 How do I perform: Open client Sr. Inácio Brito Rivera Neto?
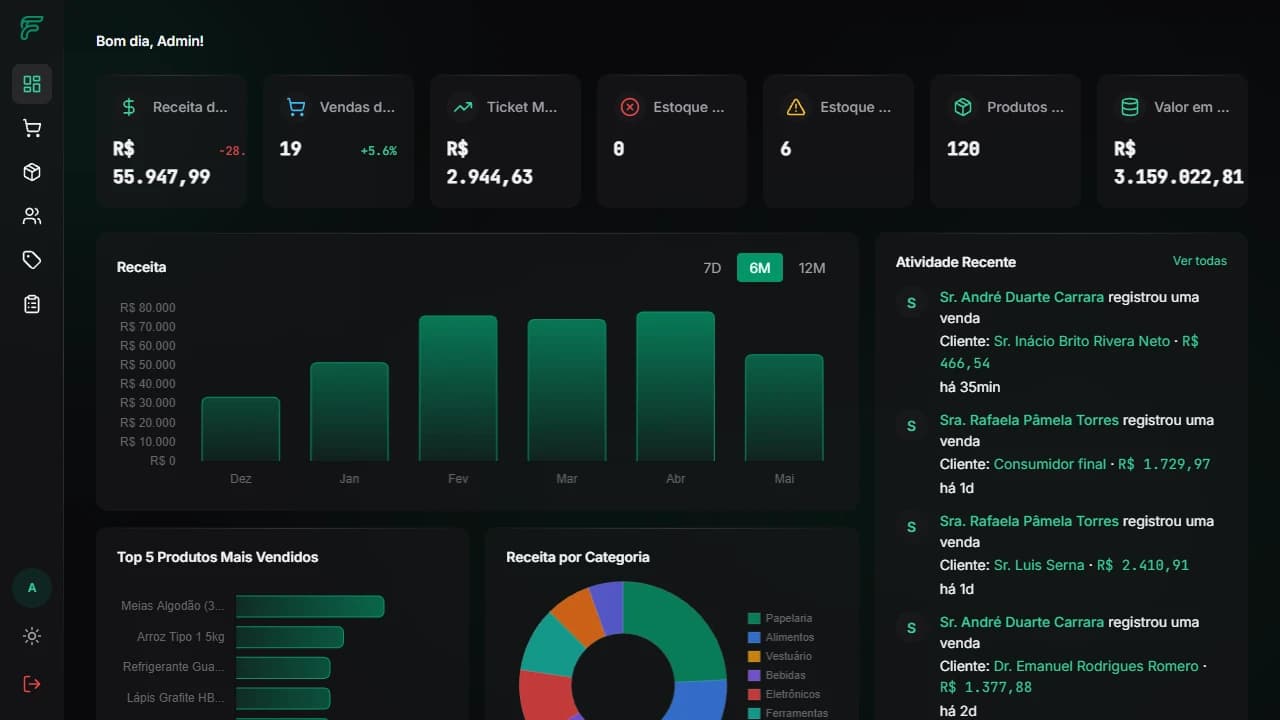(1082, 341)
